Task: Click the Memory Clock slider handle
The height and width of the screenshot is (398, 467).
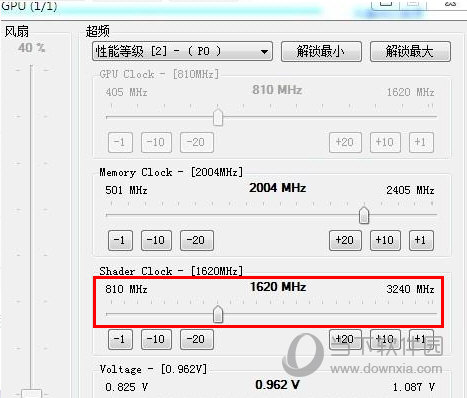Action: (364, 215)
